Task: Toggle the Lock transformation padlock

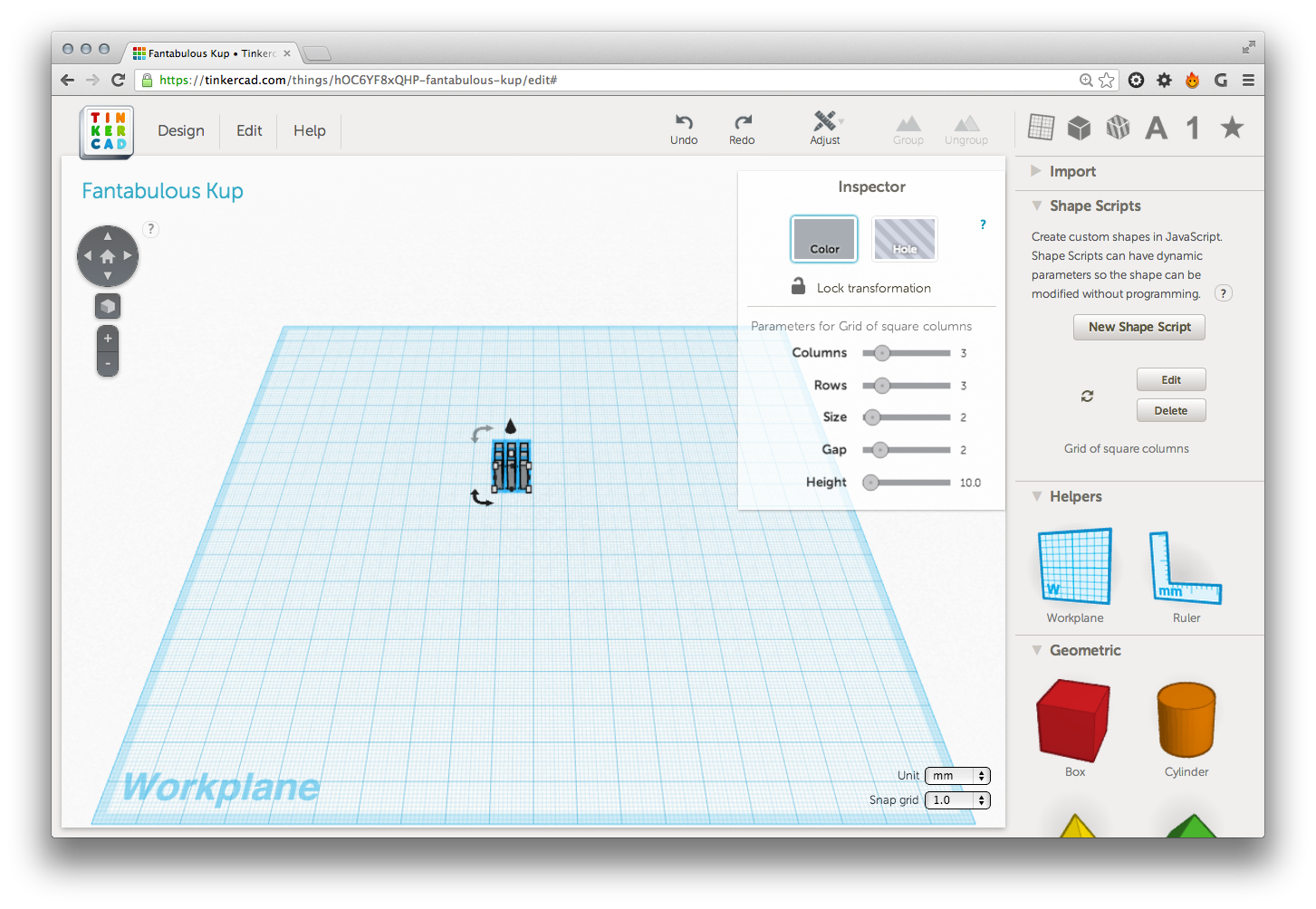Action: (x=798, y=287)
